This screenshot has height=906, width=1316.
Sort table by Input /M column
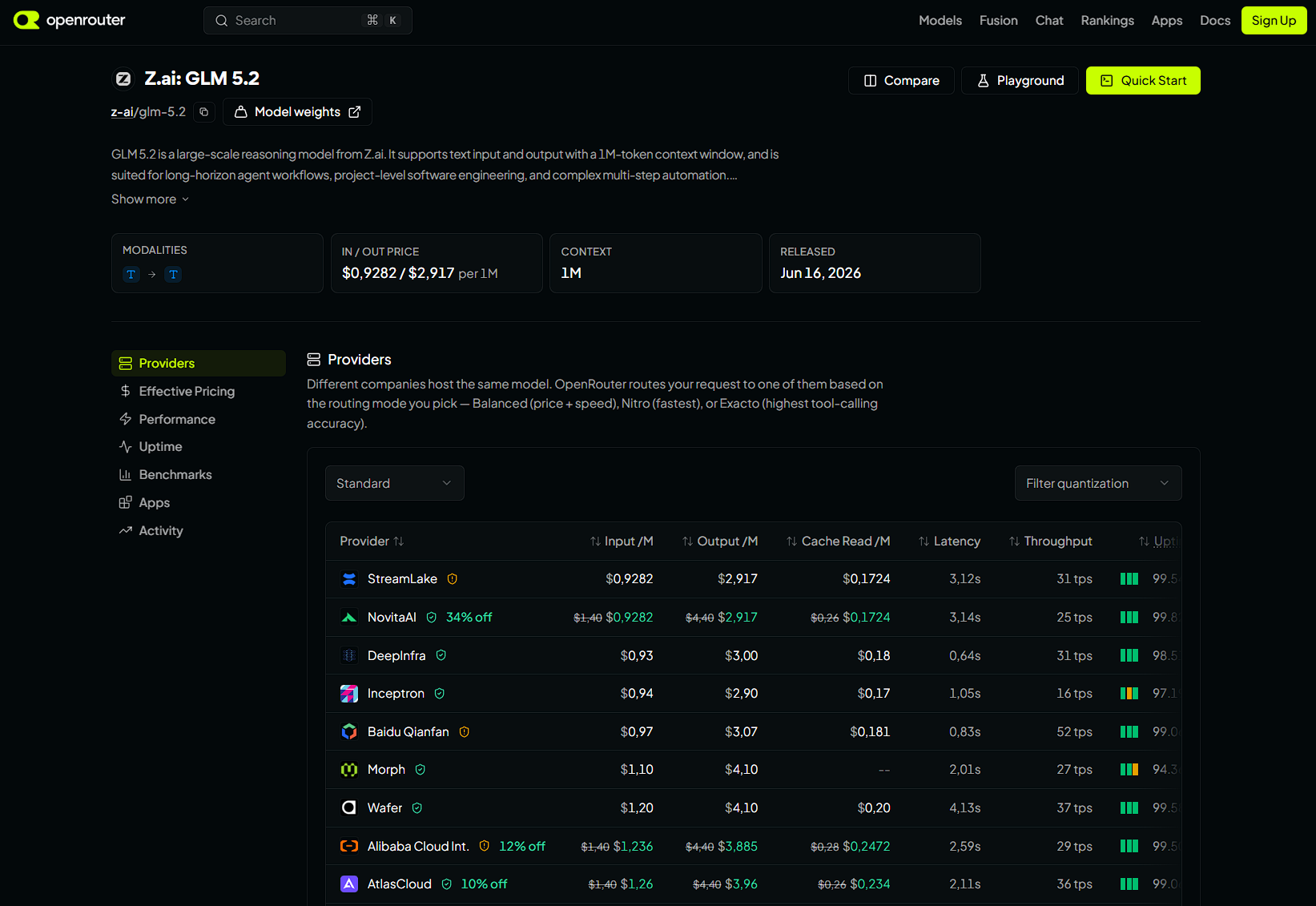pyautogui.click(x=622, y=542)
